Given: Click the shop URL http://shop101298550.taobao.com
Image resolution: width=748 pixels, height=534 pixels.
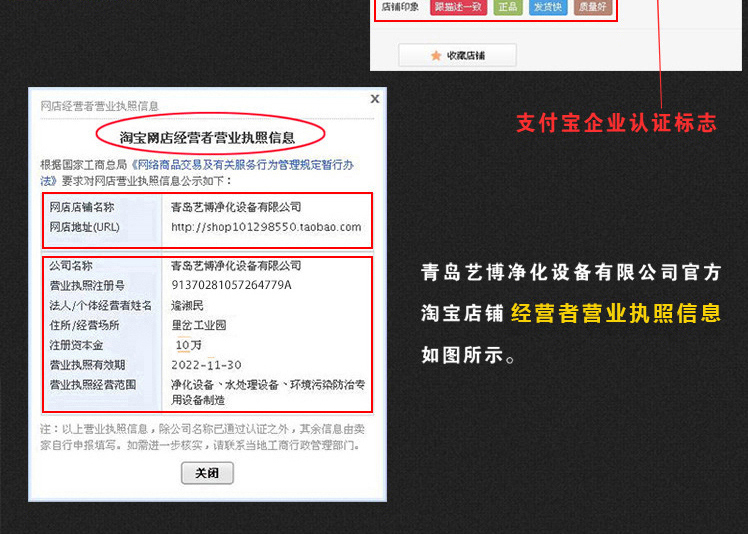Looking at the screenshot, I should pos(266,227).
